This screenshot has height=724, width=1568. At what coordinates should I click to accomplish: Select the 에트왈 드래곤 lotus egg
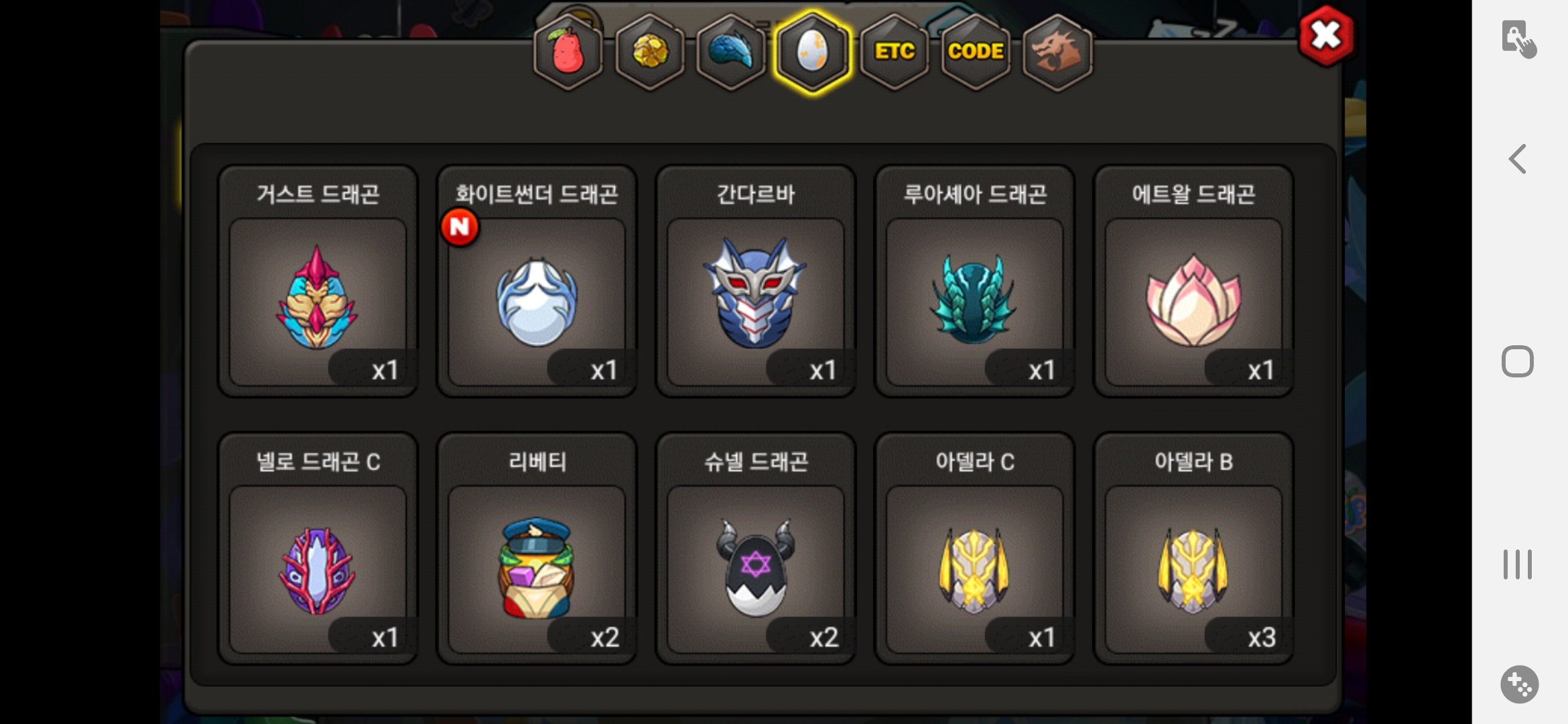[x=1193, y=282]
